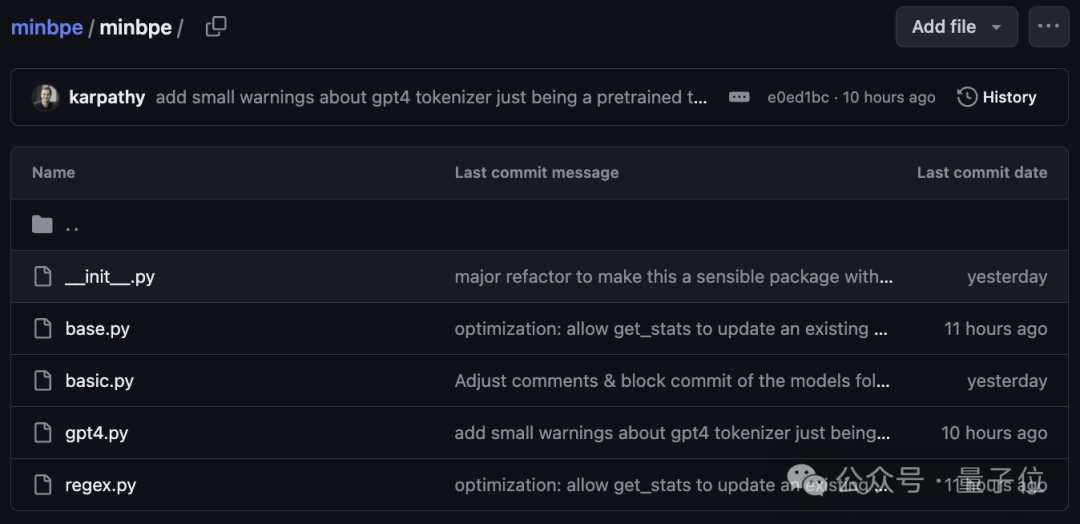Open the Add file dropdown
The height and width of the screenshot is (524, 1080).
(x=956, y=27)
